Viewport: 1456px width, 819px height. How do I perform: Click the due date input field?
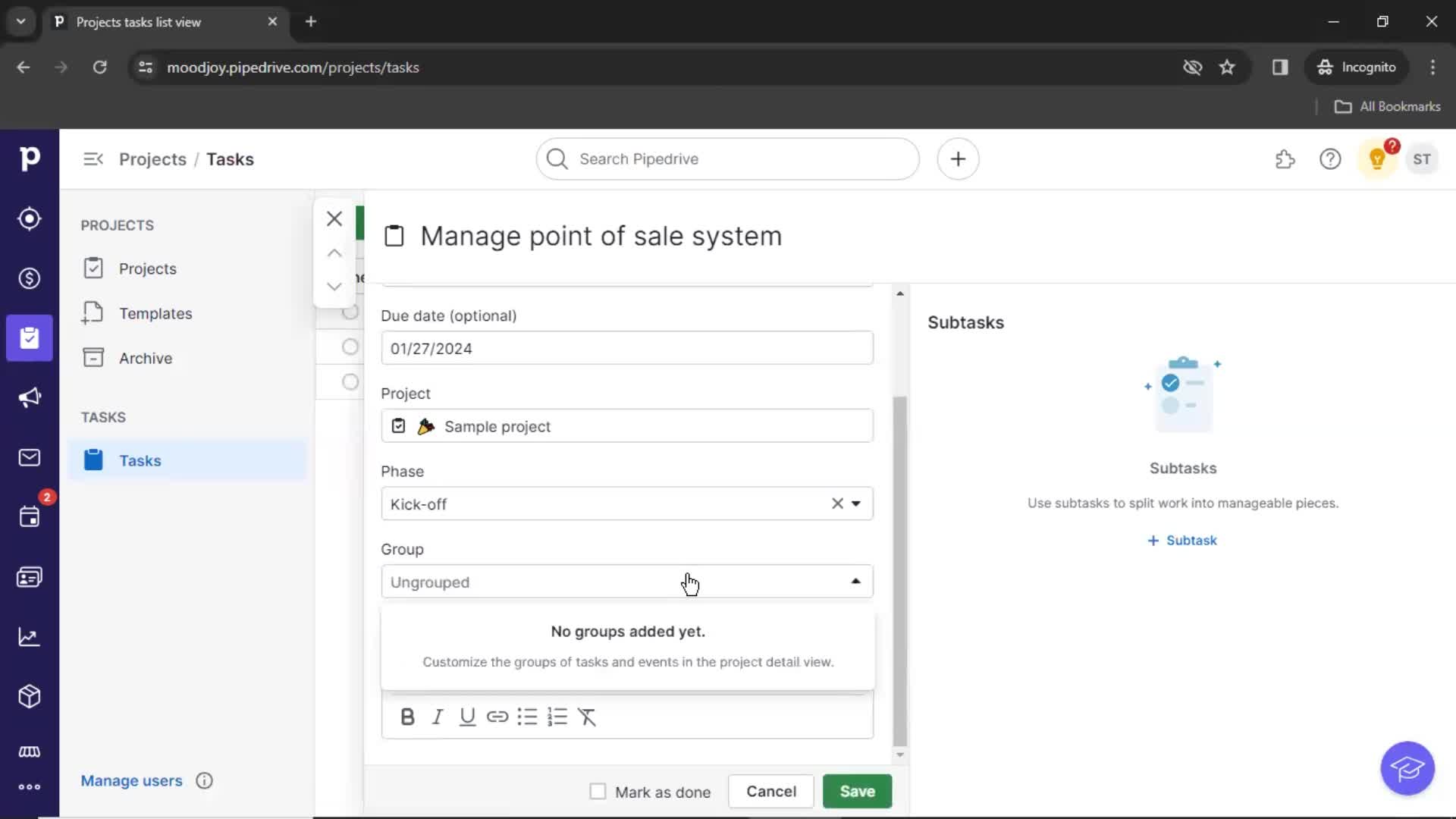[627, 348]
